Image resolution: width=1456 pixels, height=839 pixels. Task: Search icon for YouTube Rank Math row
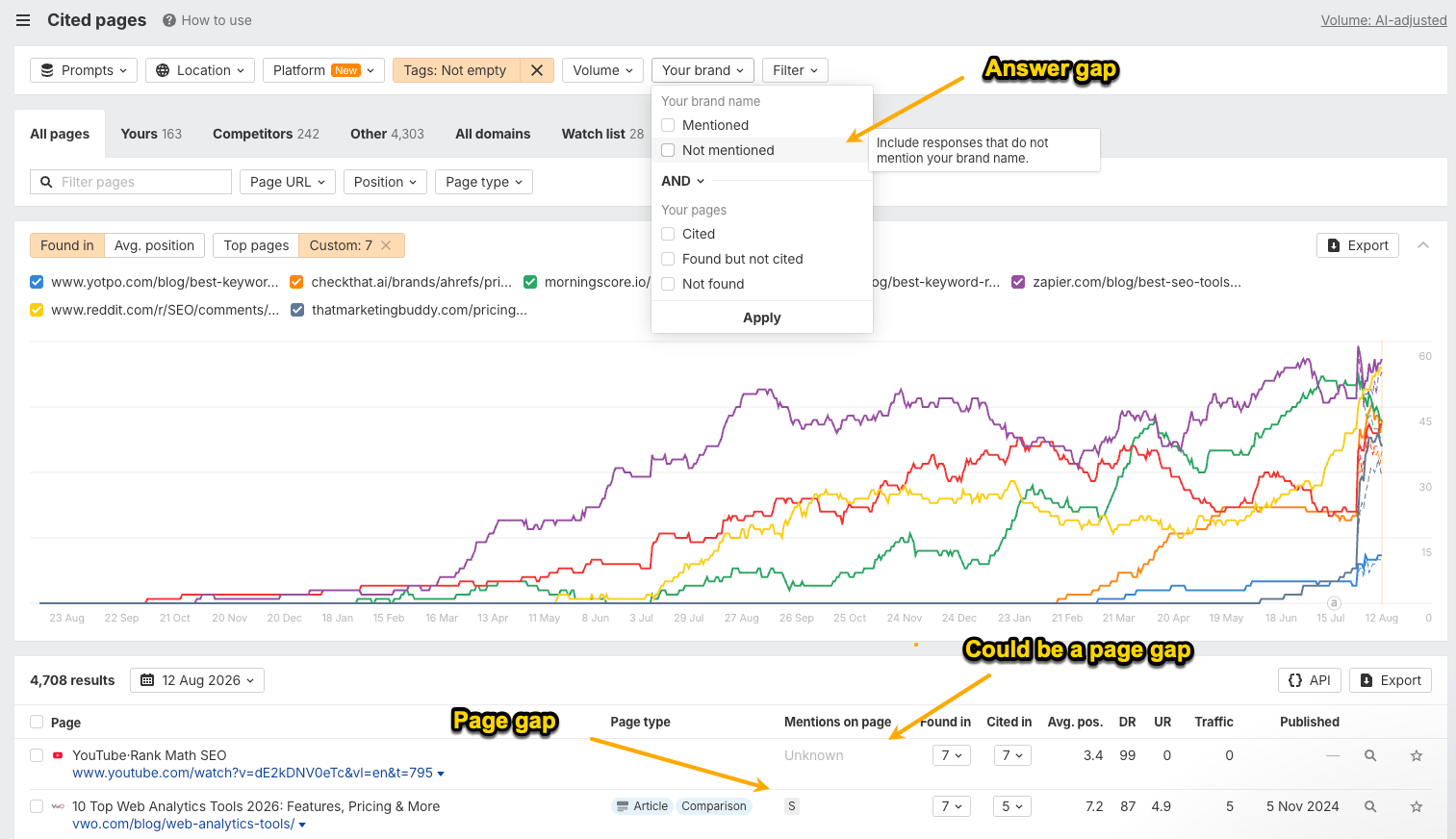coord(1370,755)
